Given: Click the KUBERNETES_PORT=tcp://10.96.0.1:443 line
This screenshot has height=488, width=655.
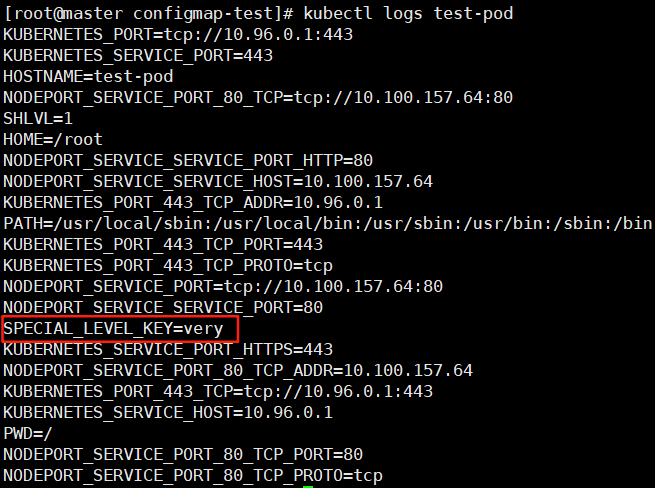Looking at the screenshot, I should click(x=178, y=35).
